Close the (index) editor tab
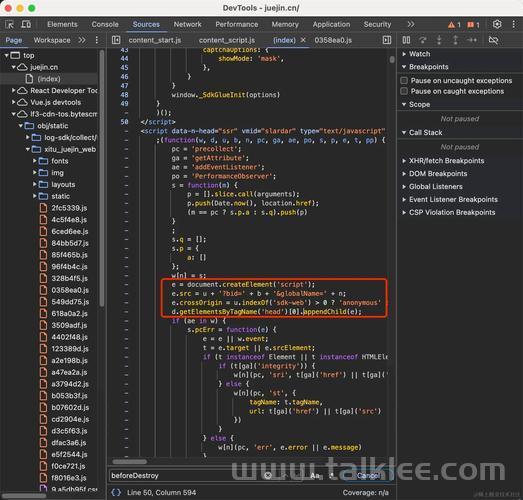Image resolution: width=523 pixels, height=500 pixels. pyautogui.click(x=303, y=40)
